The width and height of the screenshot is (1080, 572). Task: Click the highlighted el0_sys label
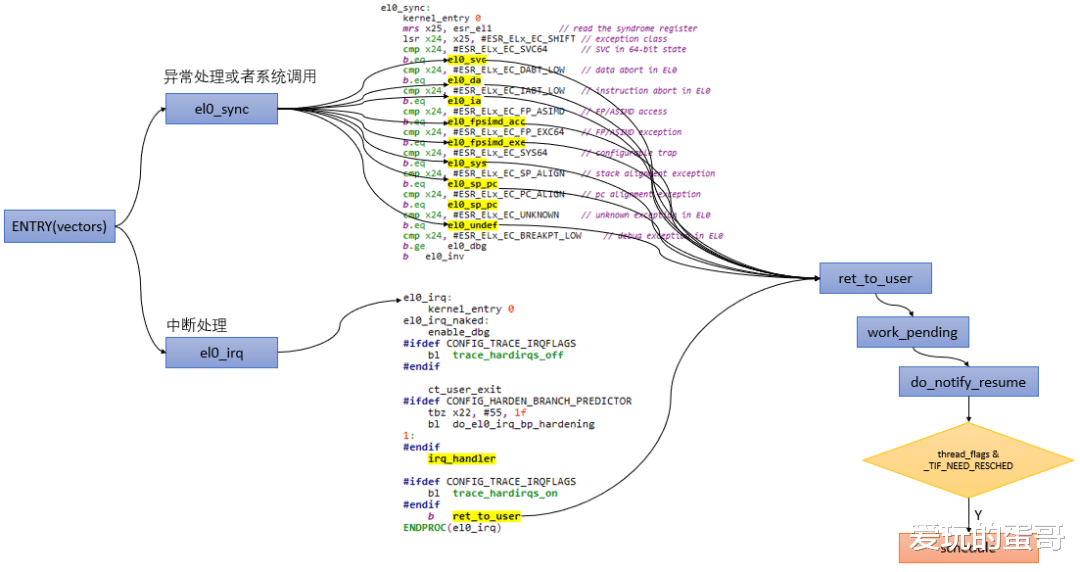(x=466, y=163)
